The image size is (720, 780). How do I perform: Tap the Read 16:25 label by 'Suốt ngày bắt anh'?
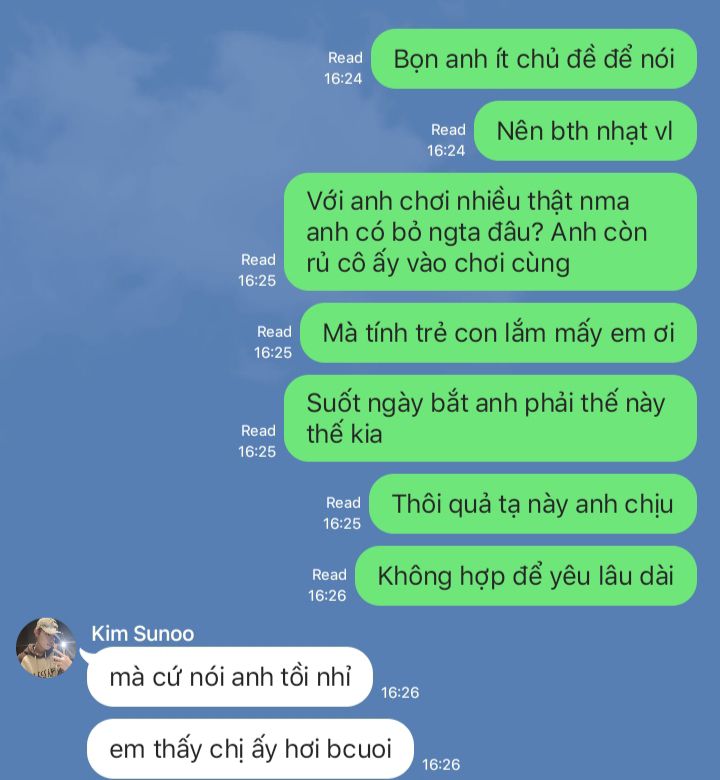pyautogui.click(x=257, y=441)
